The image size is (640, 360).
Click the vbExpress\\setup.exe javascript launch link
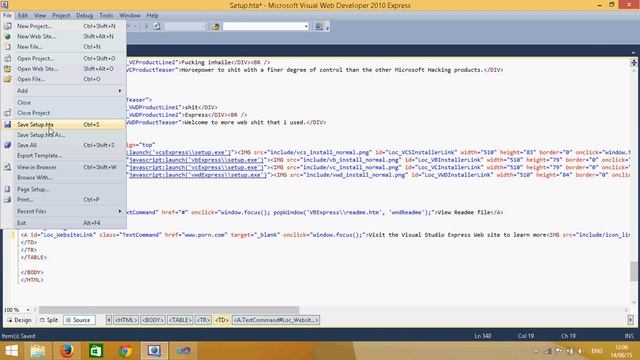[x=196, y=160]
